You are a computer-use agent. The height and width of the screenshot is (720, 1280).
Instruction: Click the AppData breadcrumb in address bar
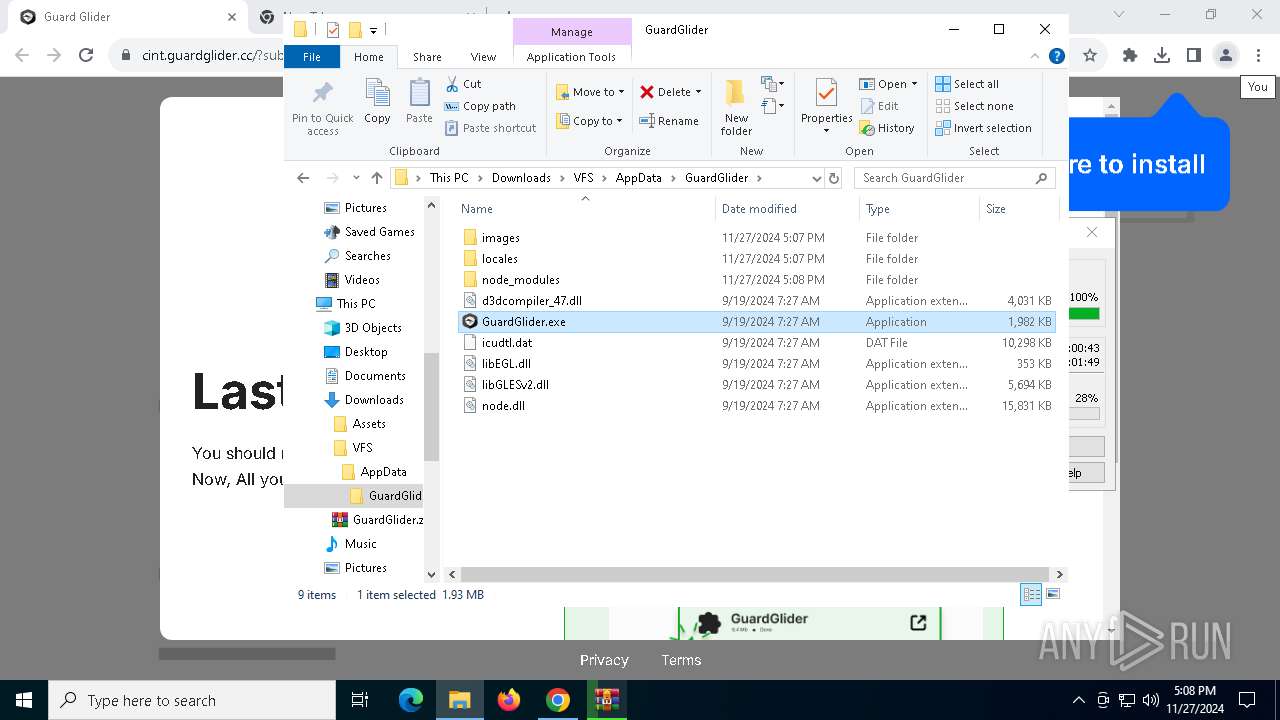click(x=638, y=178)
